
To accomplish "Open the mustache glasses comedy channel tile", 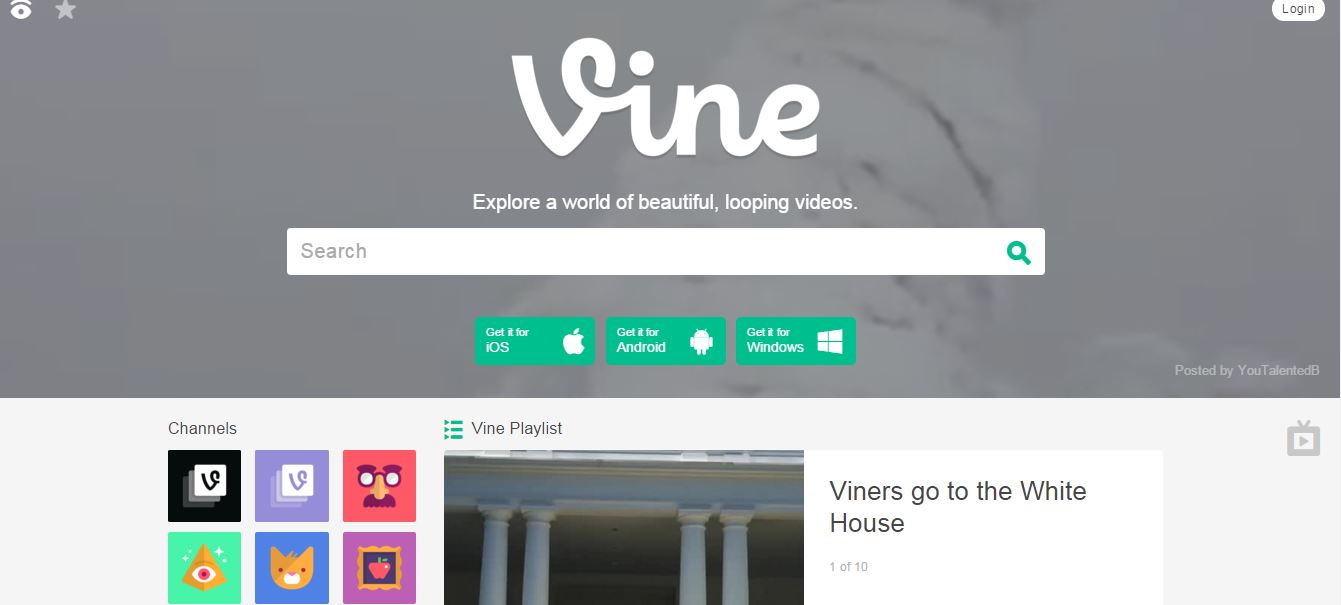I will coord(379,486).
